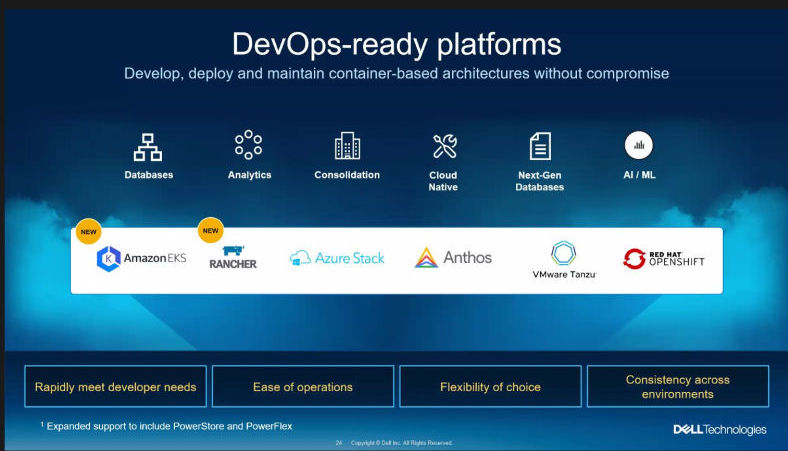This screenshot has height=451, width=788.
Task: Select the Cloud Native wrench tools icon
Action: click(x=445, y=146)
